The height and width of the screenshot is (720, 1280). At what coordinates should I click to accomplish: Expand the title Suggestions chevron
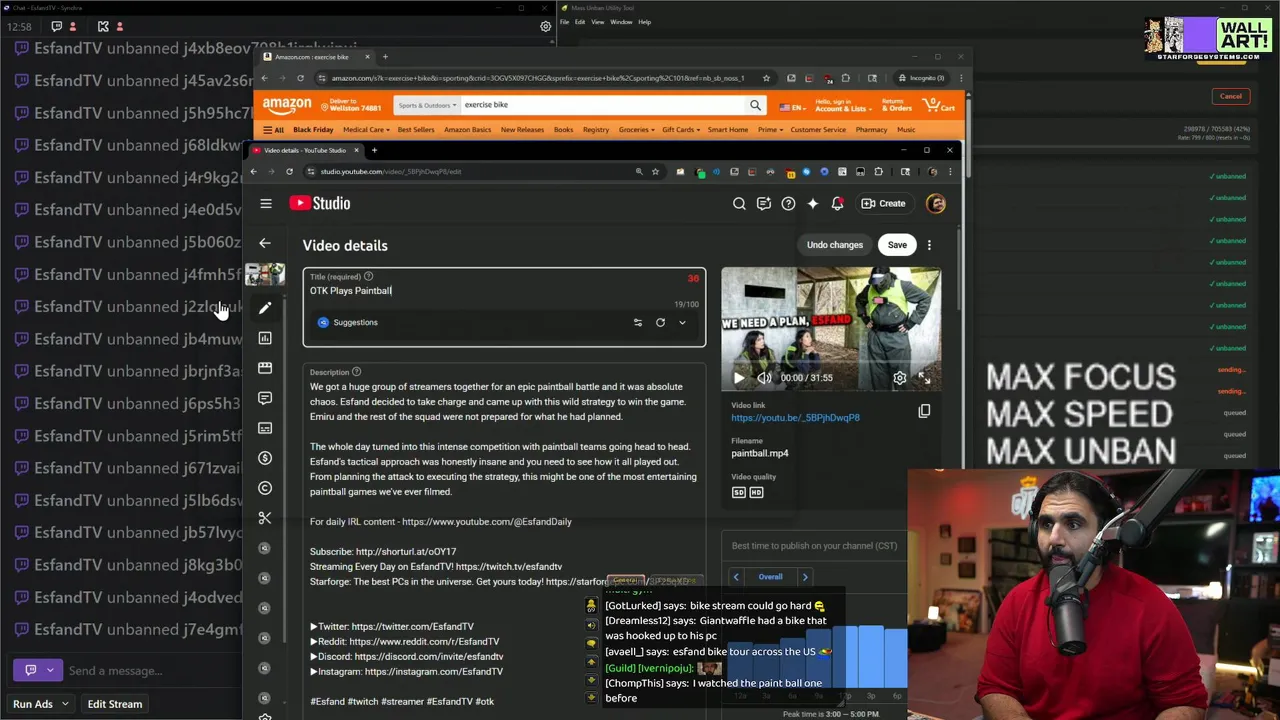[682, 323]
